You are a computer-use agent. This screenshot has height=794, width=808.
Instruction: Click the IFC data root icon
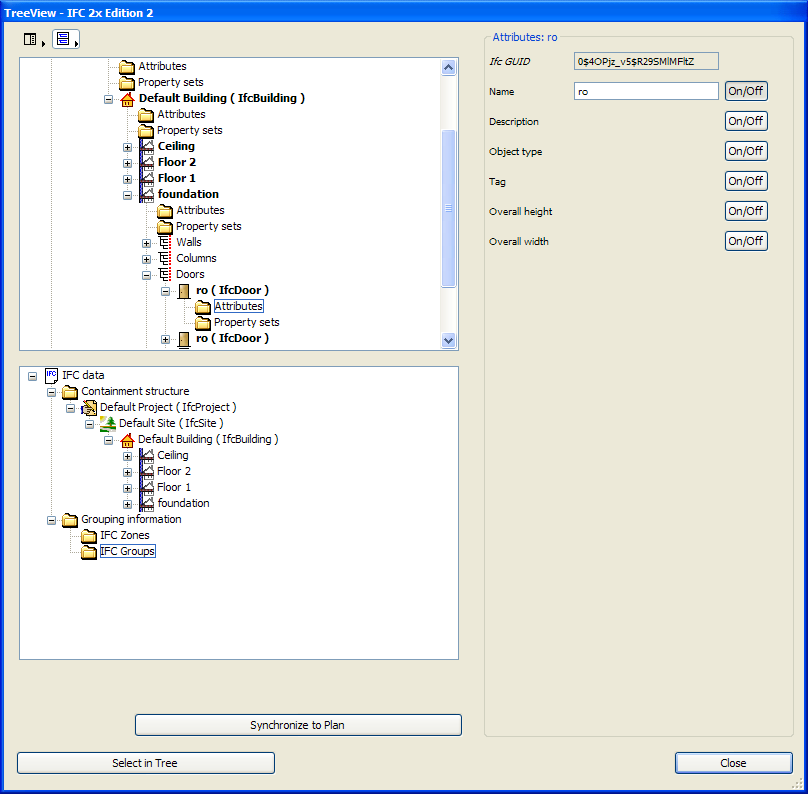pyautogui.click(x=51, y=376)
